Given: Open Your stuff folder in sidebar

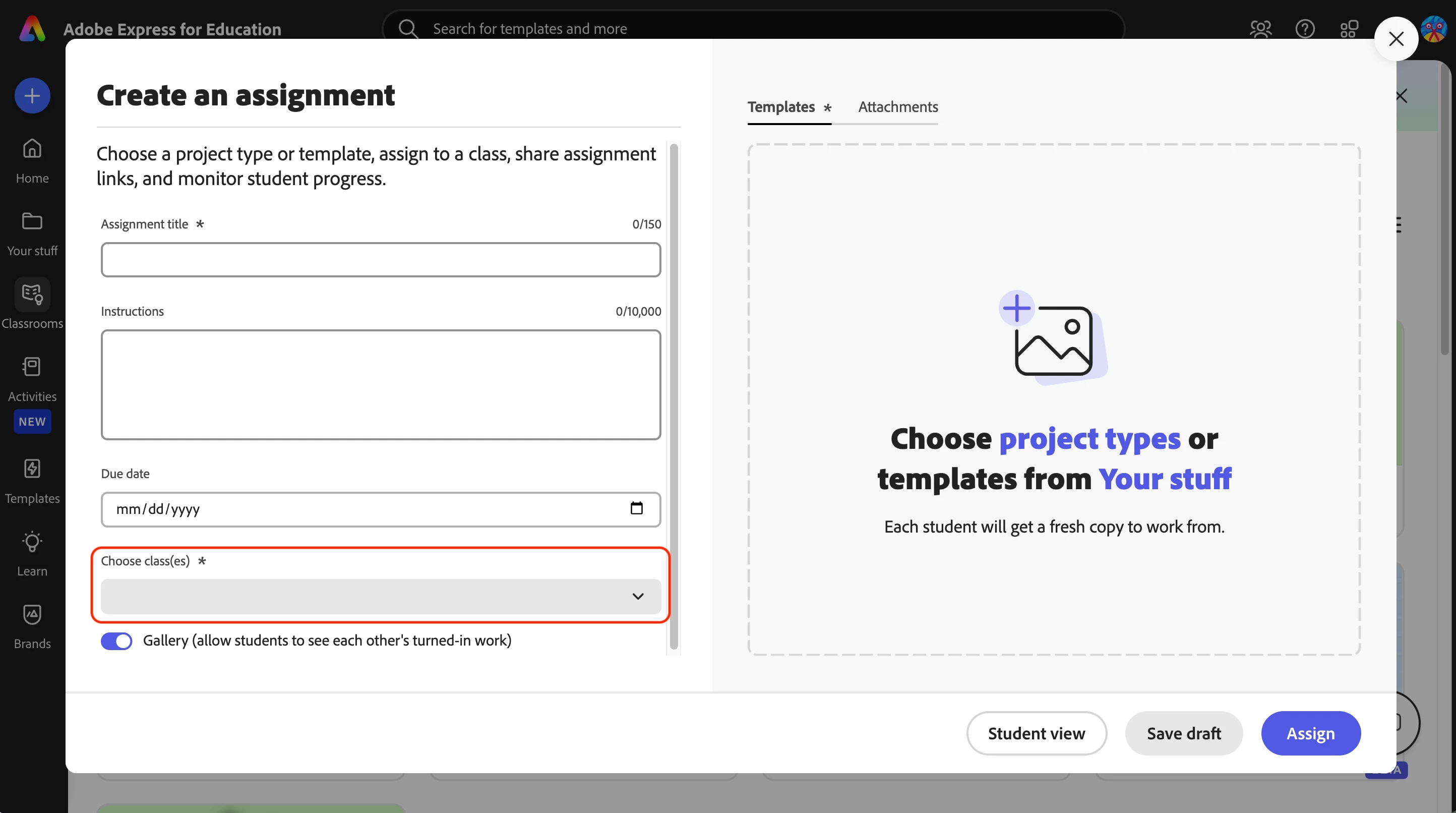Looking at the screenshot, I should 32,234.
